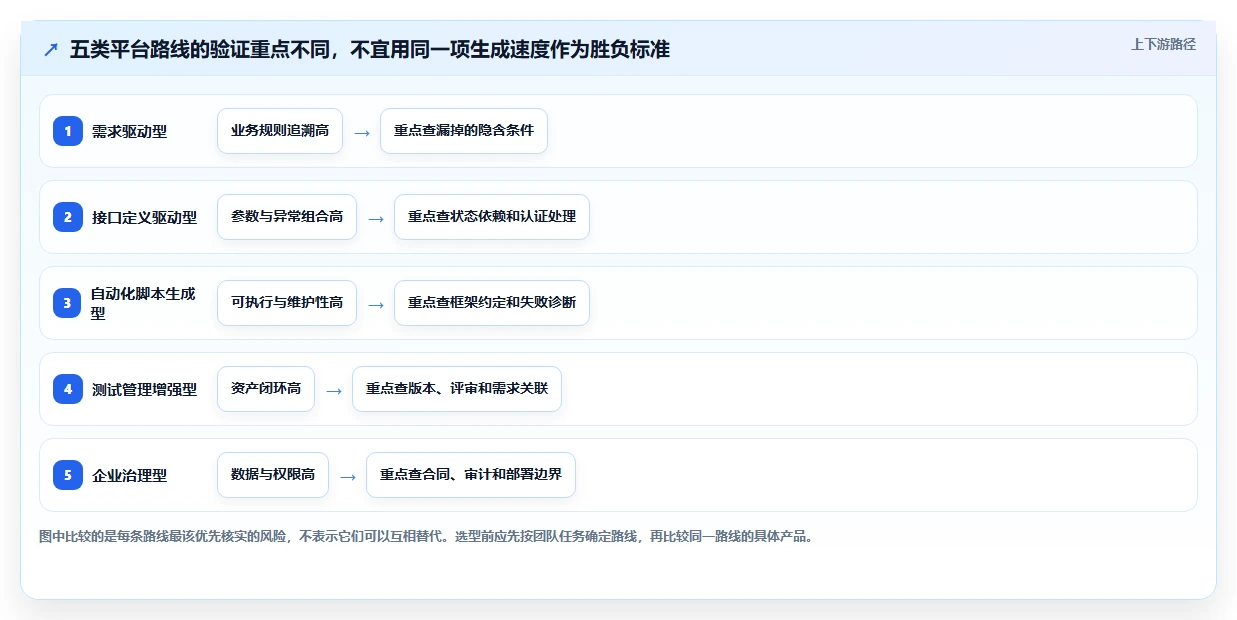This screenshot has width=1237, height=620.
Task: Select the 资产闭环高 chip
Action: click(x=266, y=389)
